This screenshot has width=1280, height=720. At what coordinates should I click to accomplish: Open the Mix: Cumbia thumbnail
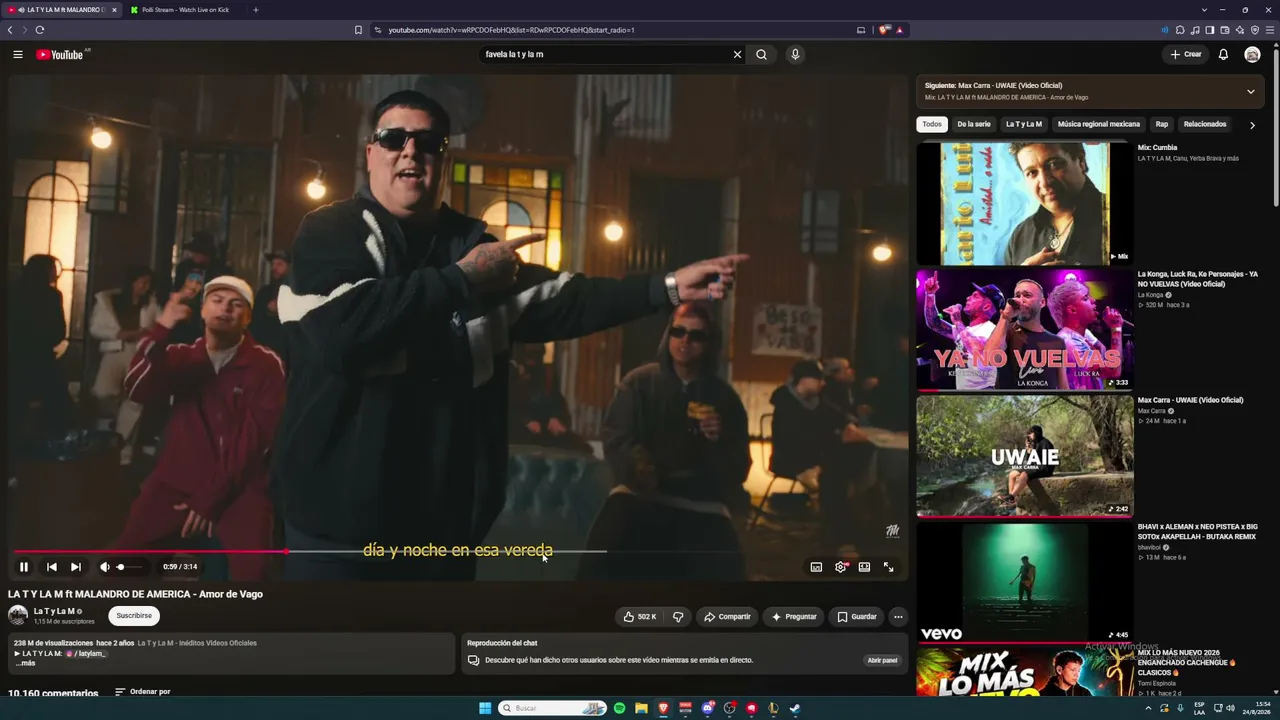(1025, 203)
